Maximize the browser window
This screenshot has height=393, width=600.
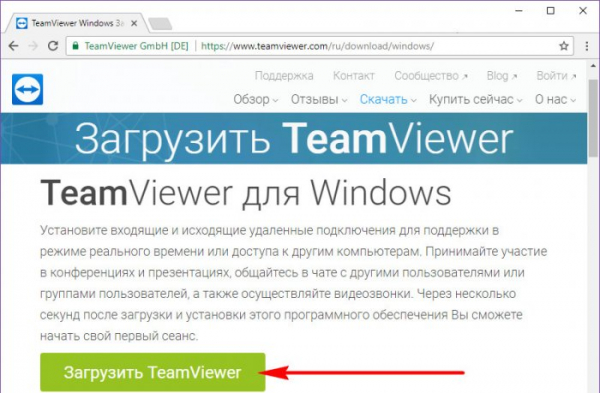click(x=550, y=11)
